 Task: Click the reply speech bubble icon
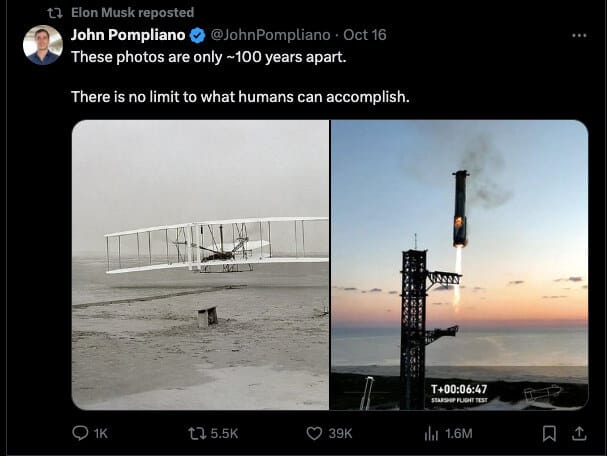pyautogui.click(x=81, y=433)
